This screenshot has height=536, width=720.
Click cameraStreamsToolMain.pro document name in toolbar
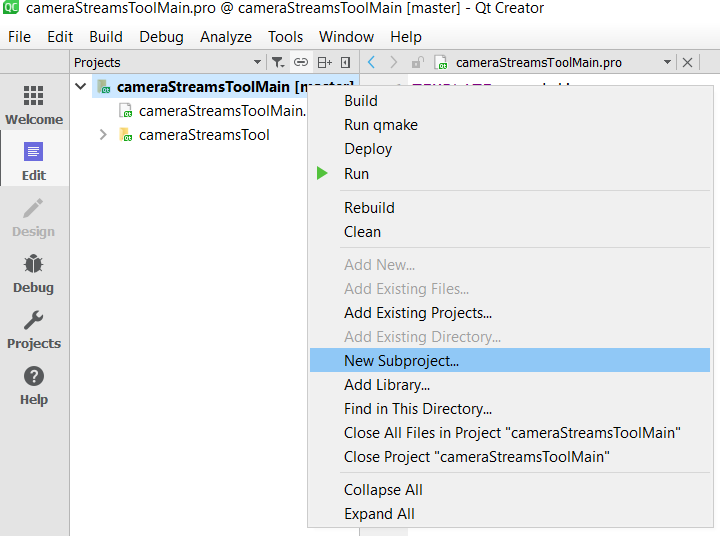(x=539, y=62)
